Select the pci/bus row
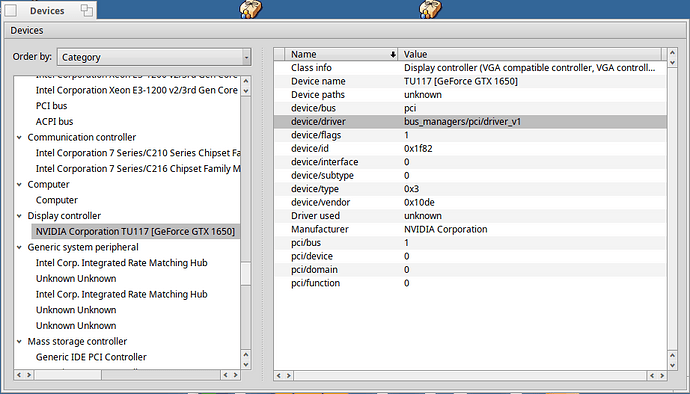The width and height of the screenshot is (690, 394). (x=470, y=243)
